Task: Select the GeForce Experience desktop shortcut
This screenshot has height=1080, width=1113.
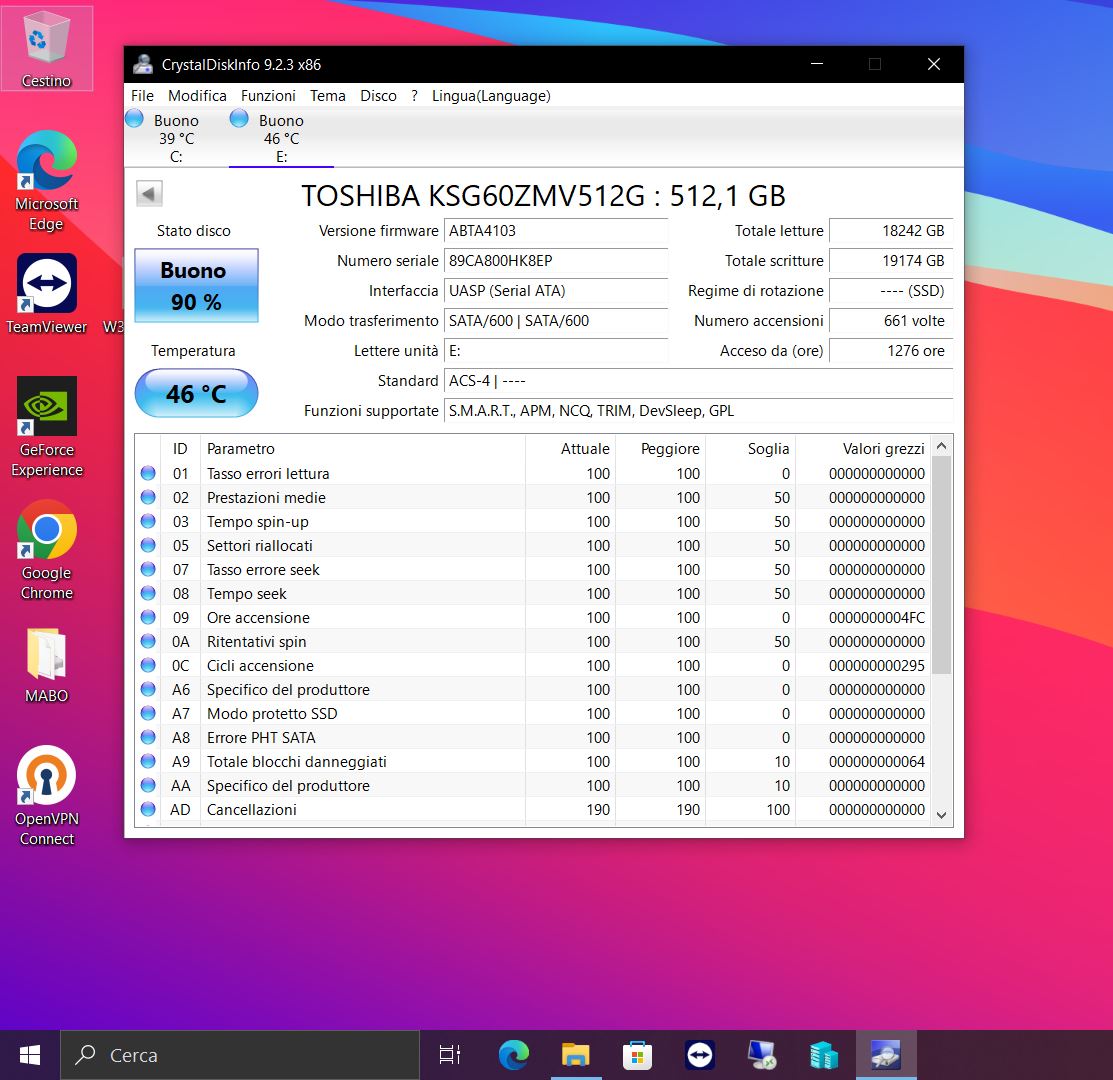Action: (46, 427)
